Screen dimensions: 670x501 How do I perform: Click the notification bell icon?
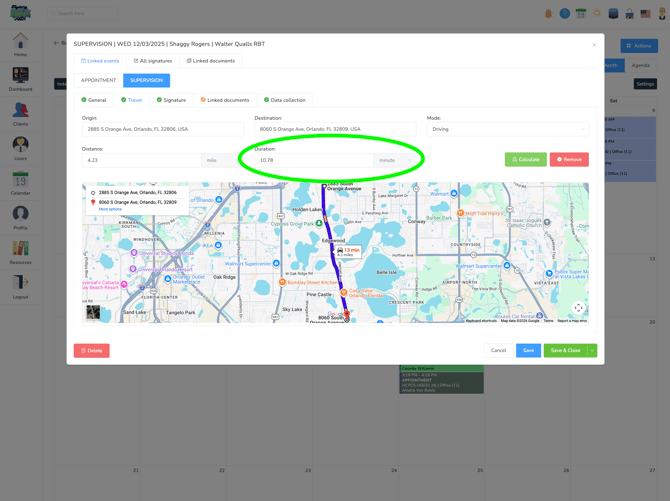pos(548,14)
